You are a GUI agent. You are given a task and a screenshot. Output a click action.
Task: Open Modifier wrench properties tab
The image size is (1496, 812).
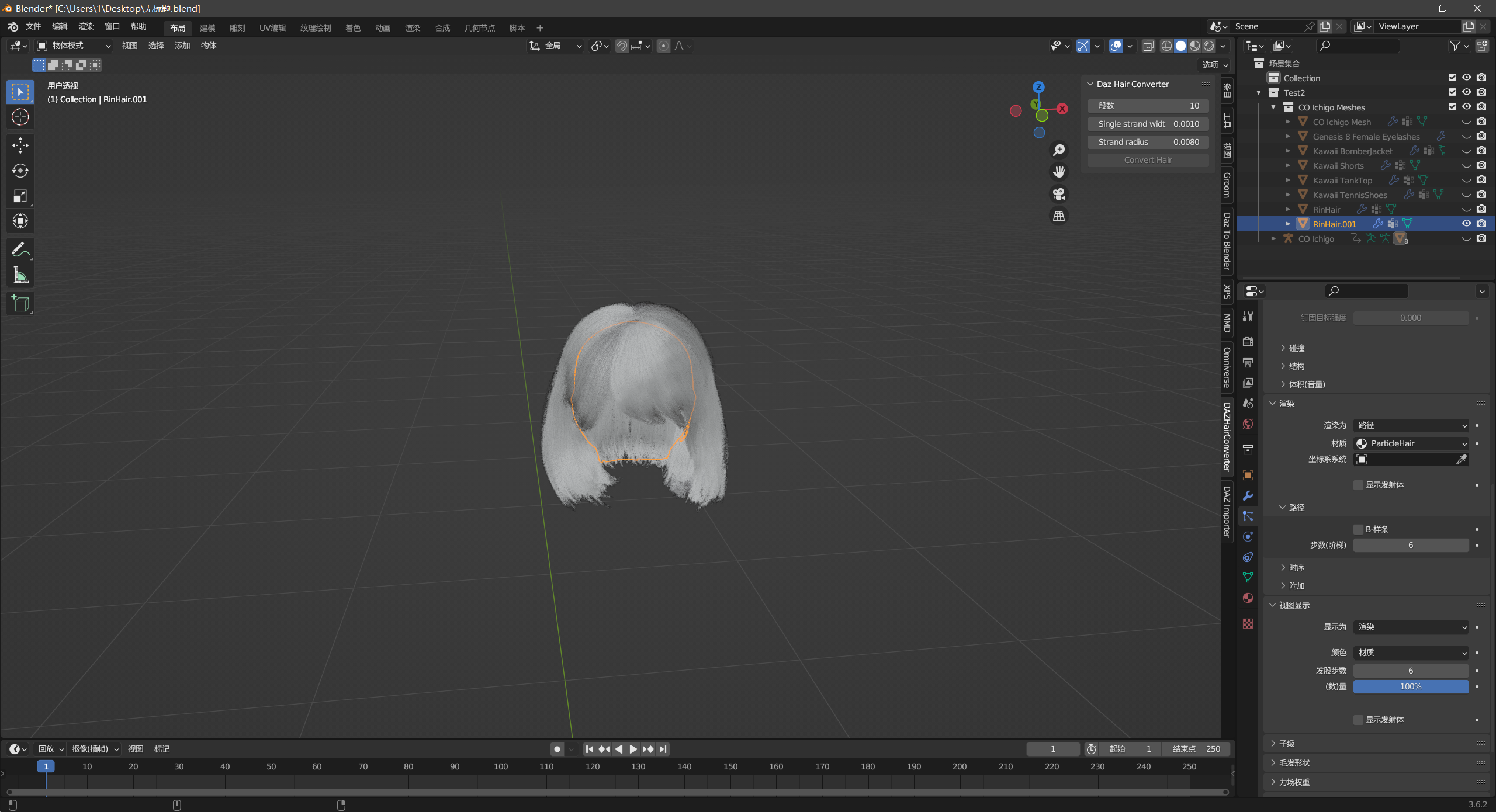1248,496
